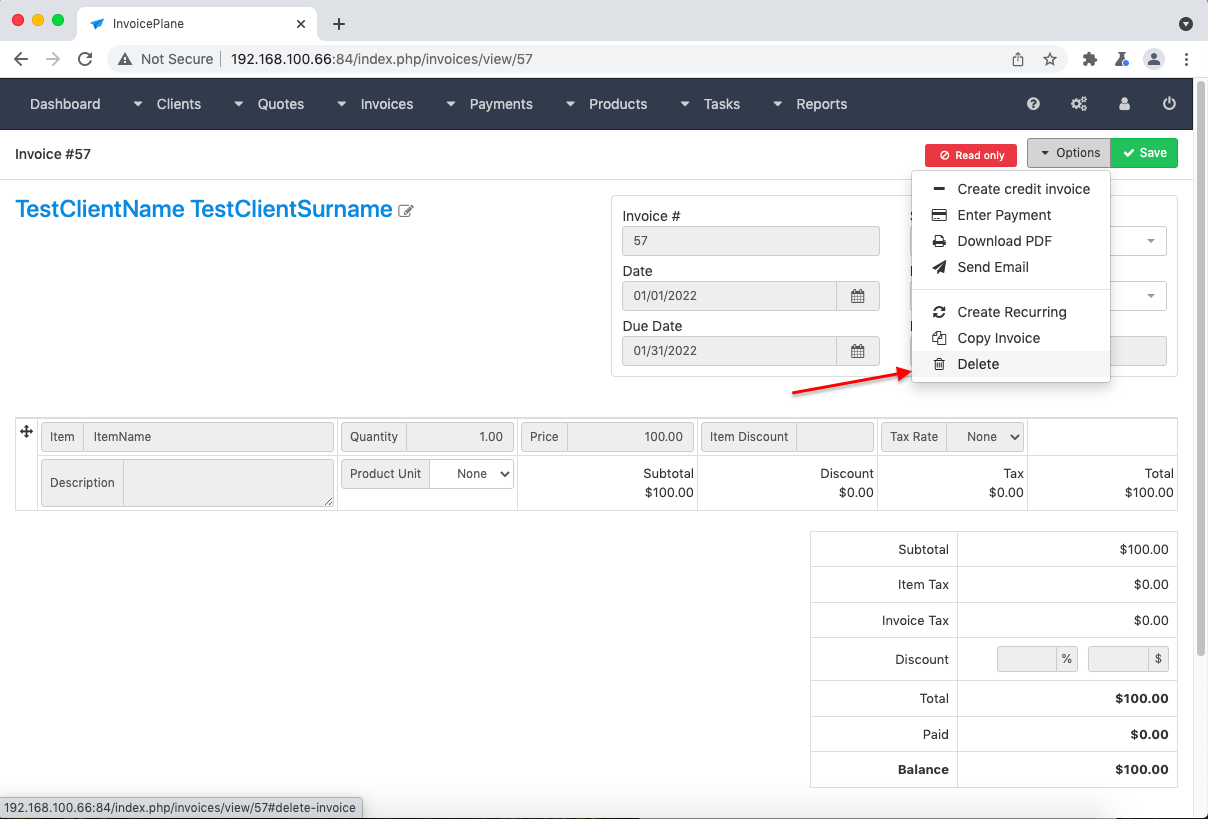Open settings via the gears icon
Screen dimensions: 1208x819
1079,104
